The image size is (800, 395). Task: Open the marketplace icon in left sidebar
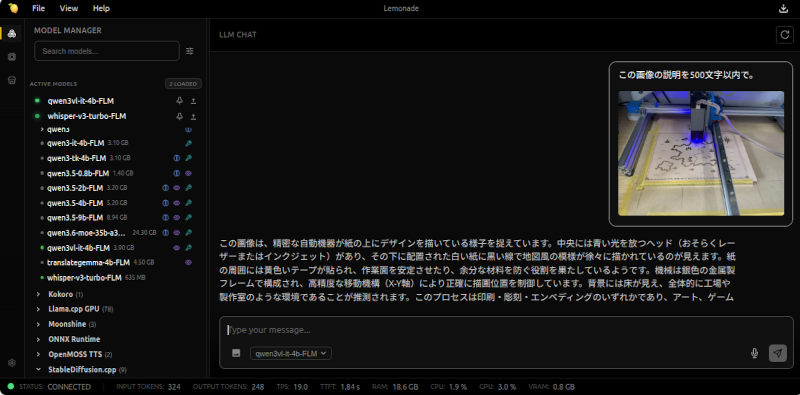tap(12, 80)
